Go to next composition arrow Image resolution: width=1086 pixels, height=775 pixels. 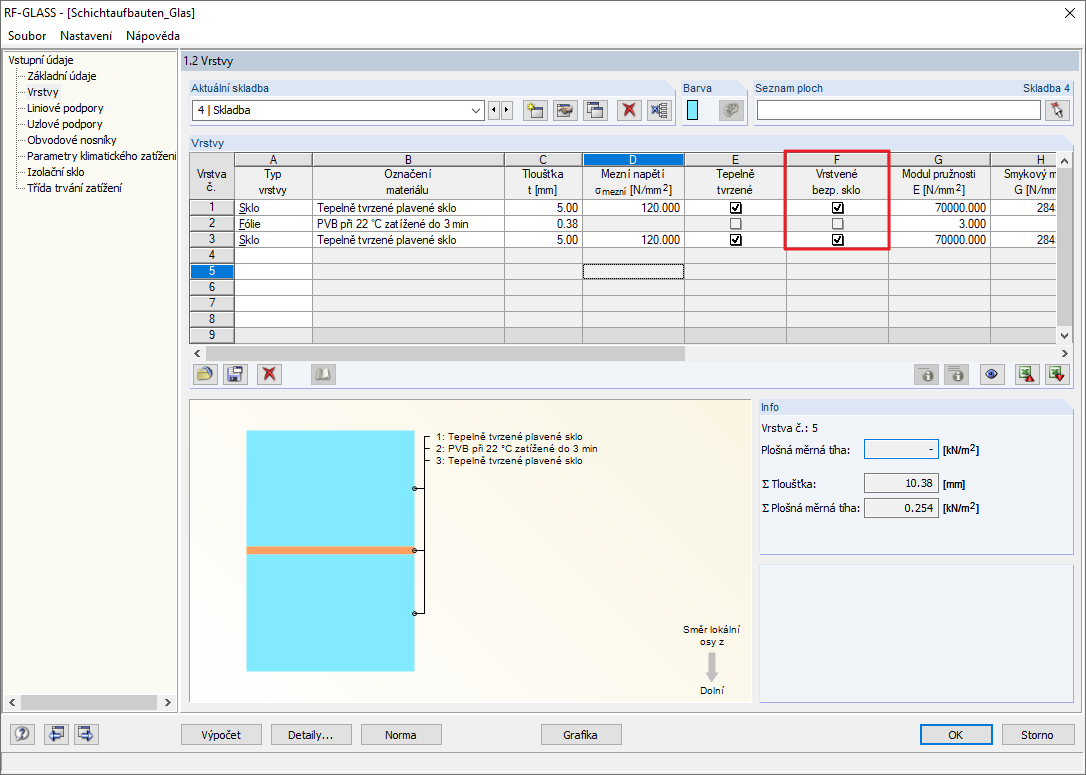(x=507, y=110)
